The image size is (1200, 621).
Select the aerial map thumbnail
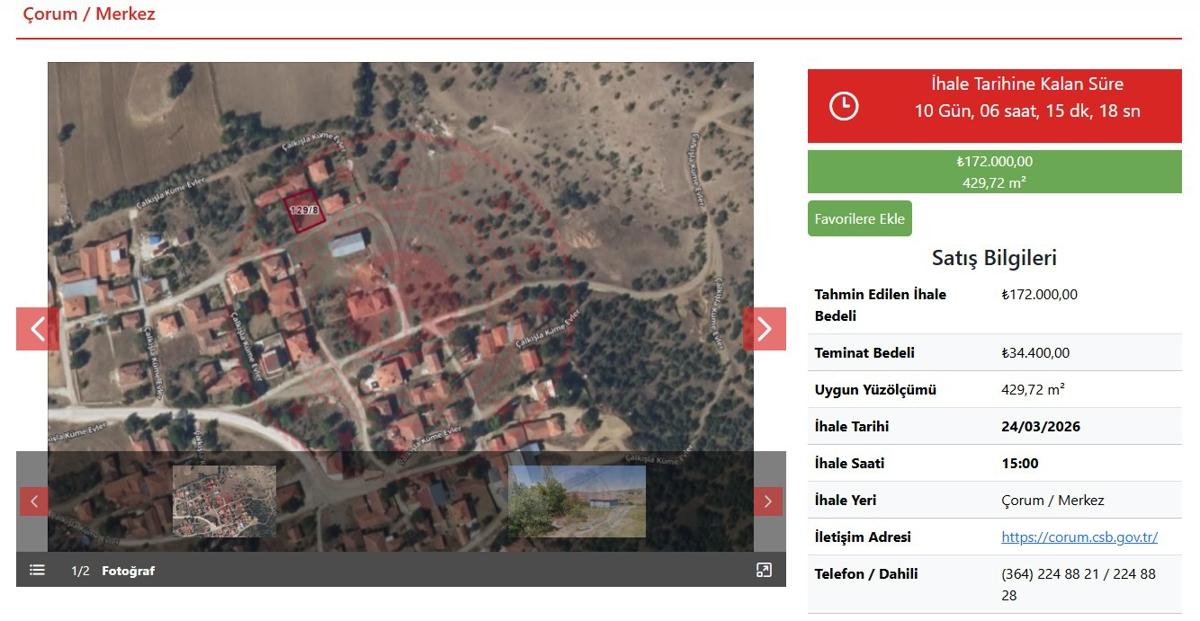pos(224,501)
